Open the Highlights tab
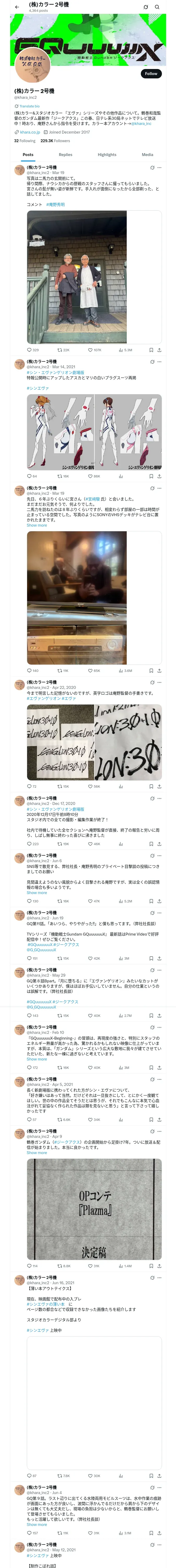Image resolution: width=176 pixels, height=1568 pixels. coord(107,155)
